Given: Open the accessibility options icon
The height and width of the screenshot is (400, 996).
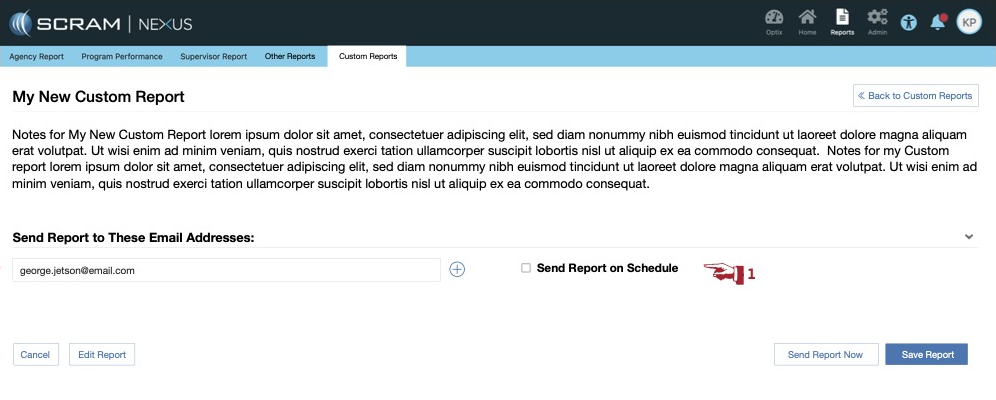Looking at the screenshot, I should coord(908,22).
